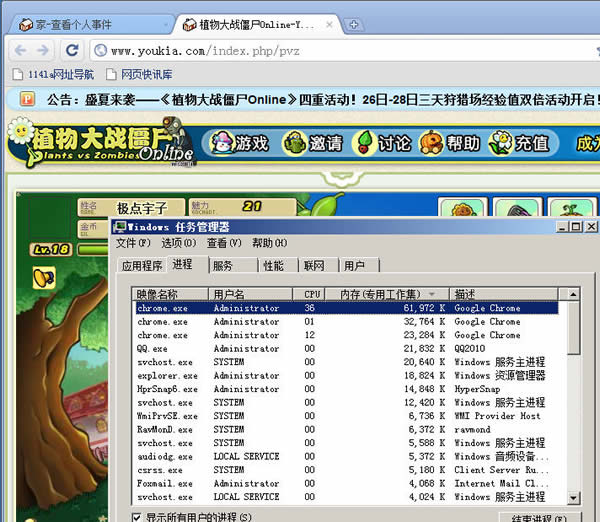Open a new tab with plus button
The image size is (600, 522).
(354, 24)
